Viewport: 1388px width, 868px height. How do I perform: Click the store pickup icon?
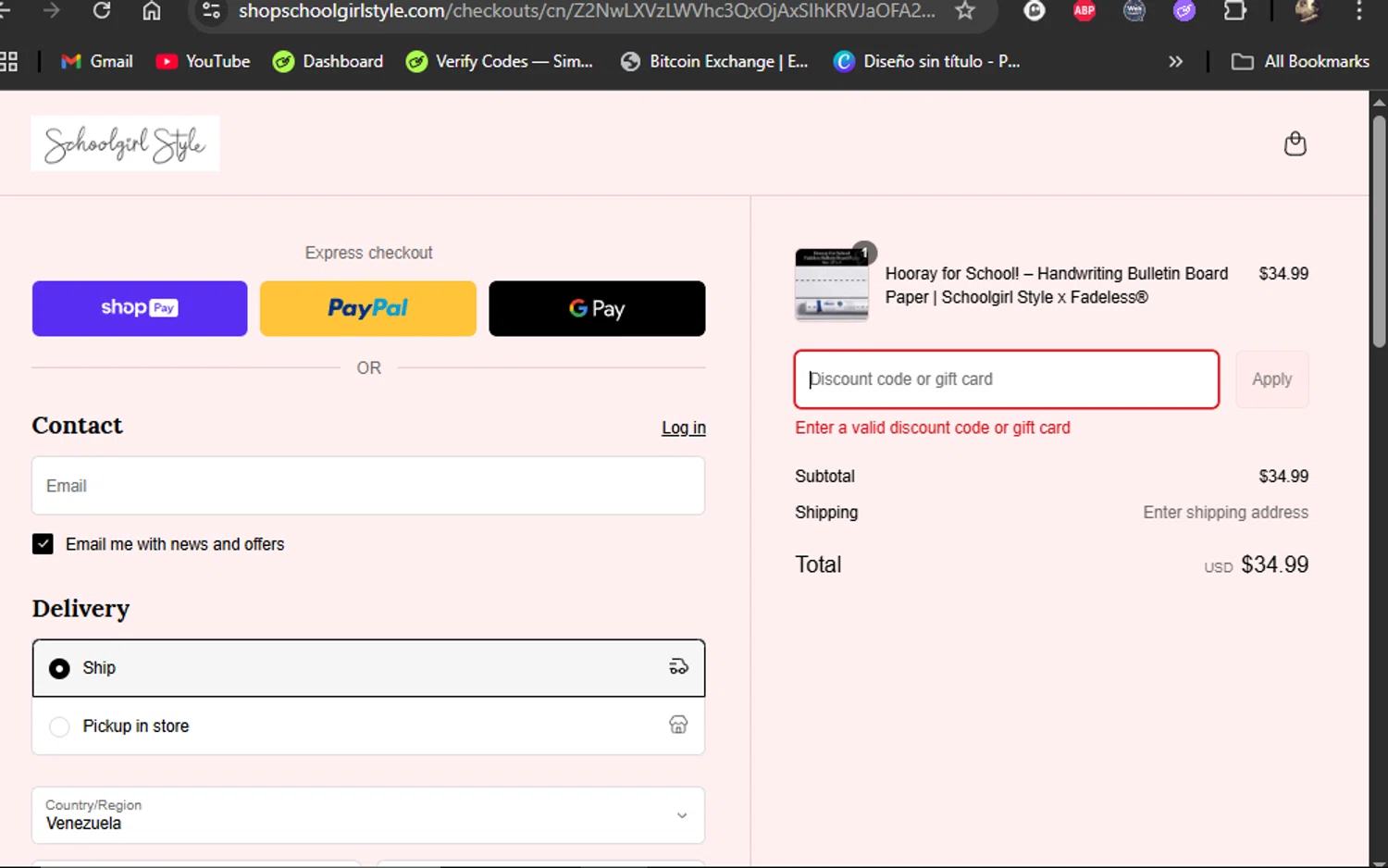tap(678, 725)
